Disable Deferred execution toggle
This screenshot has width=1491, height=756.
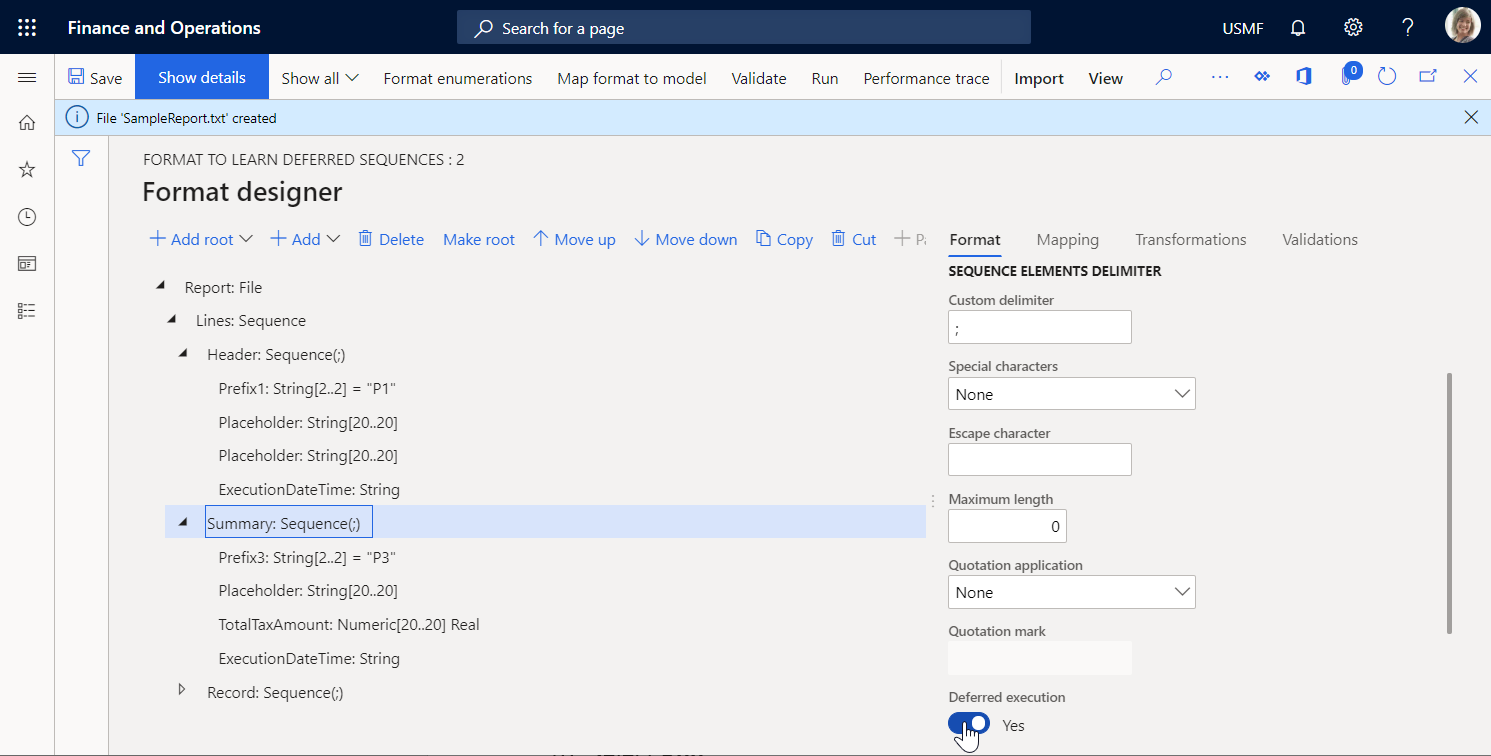[968, 723]
